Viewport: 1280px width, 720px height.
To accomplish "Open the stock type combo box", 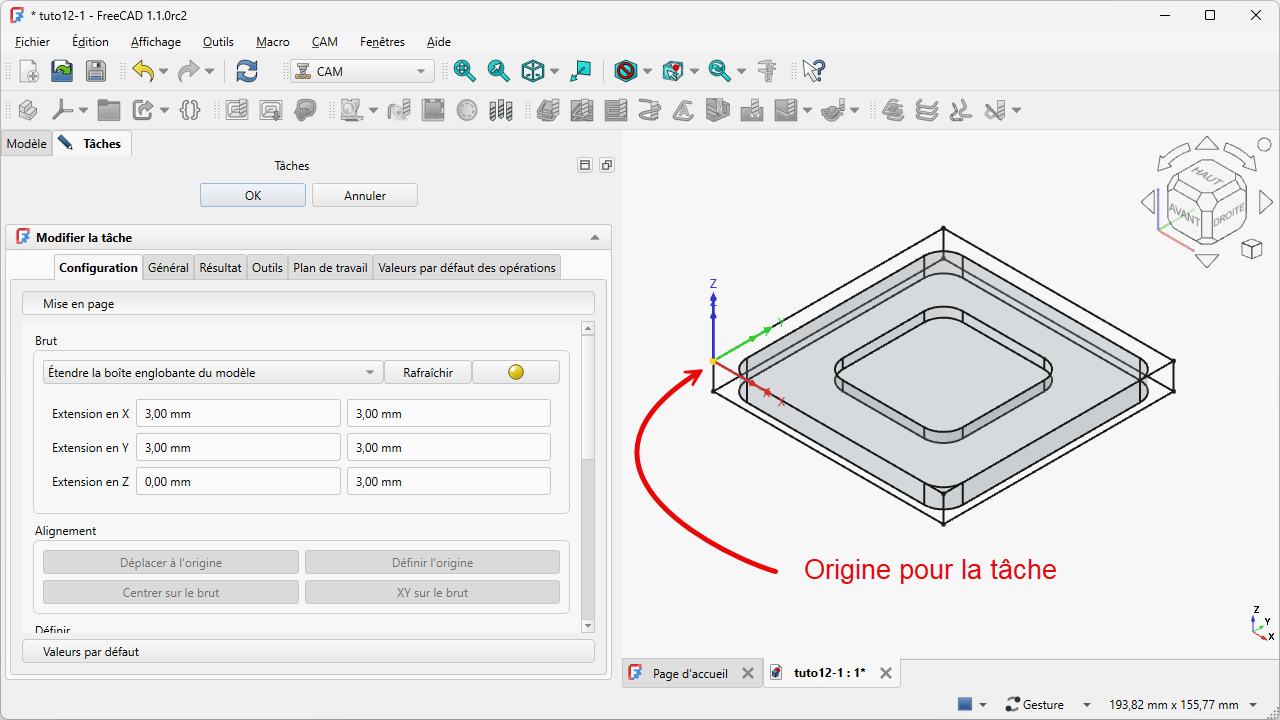I will tap(213, 372).
